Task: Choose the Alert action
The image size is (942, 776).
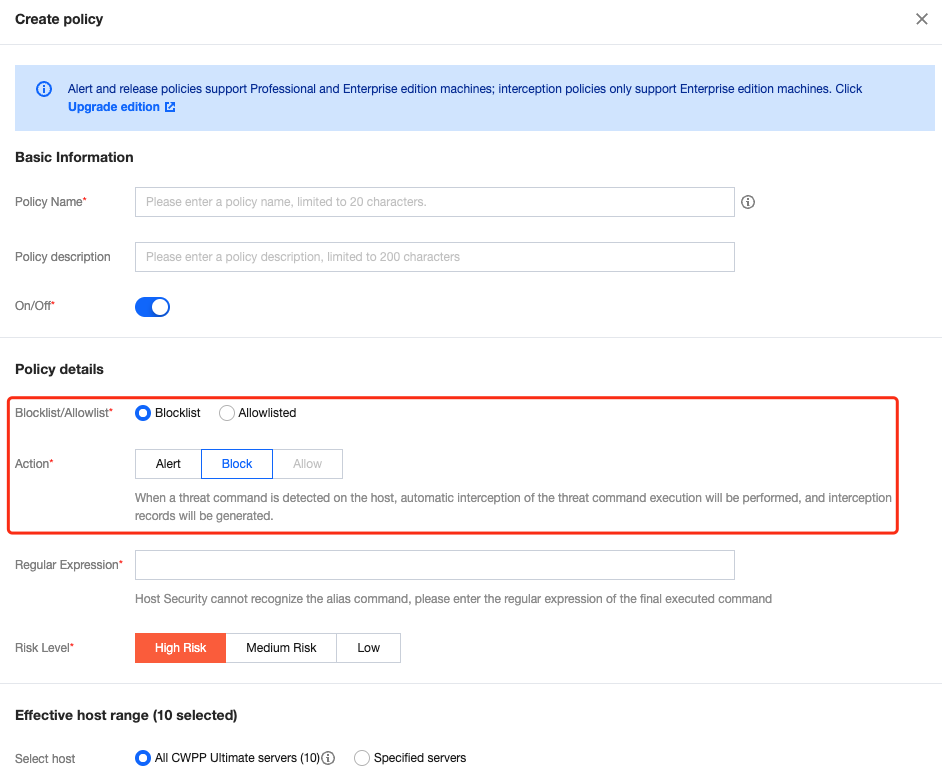Action: click(168, 464)
